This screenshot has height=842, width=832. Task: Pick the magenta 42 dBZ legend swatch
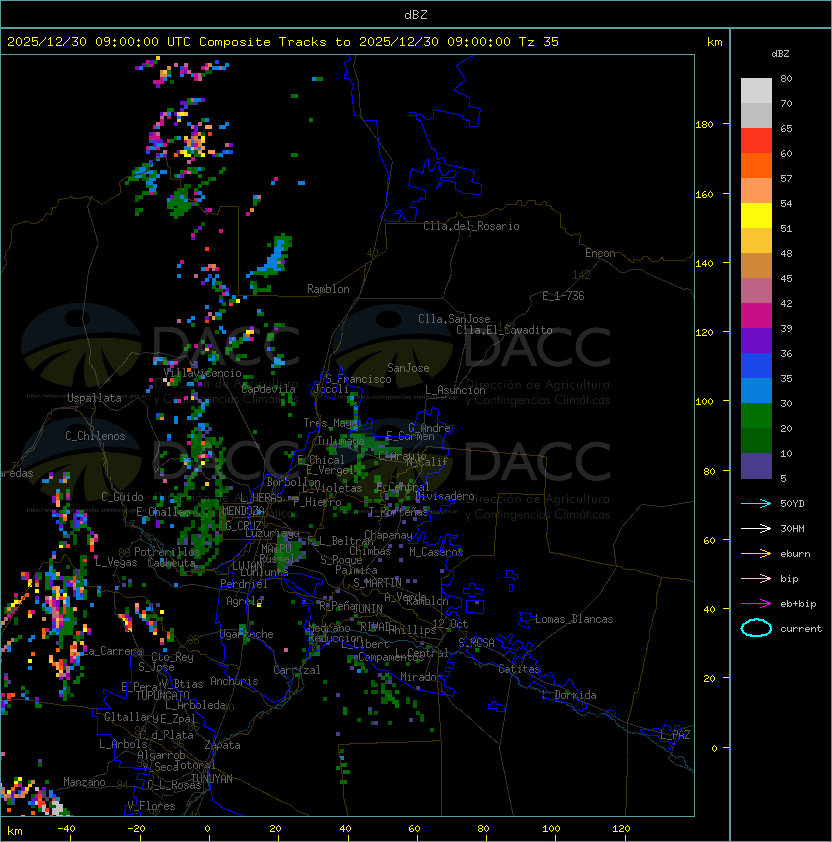click(x=756, y=315)
